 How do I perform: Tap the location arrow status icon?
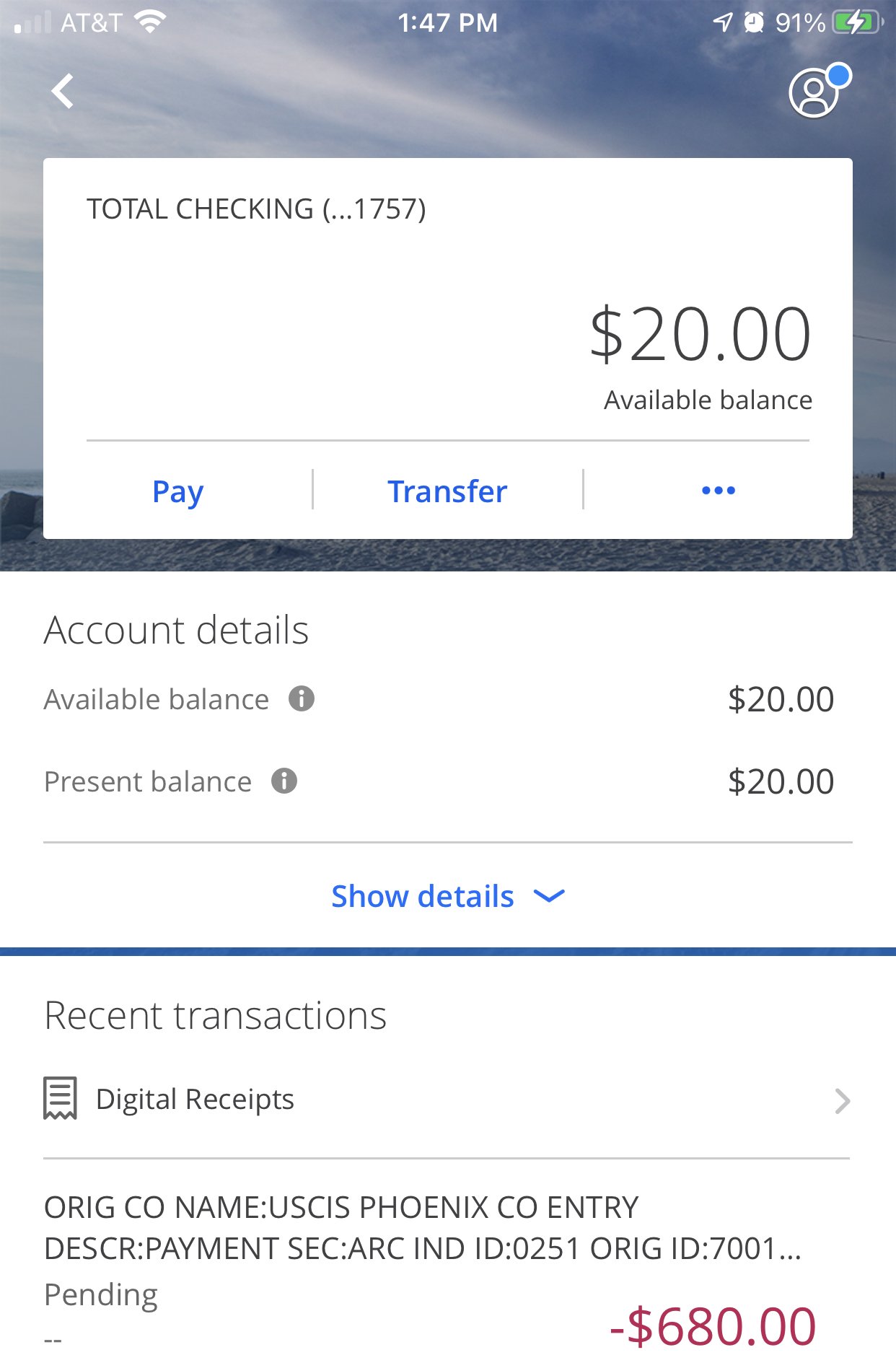click(x=722, y=22)
